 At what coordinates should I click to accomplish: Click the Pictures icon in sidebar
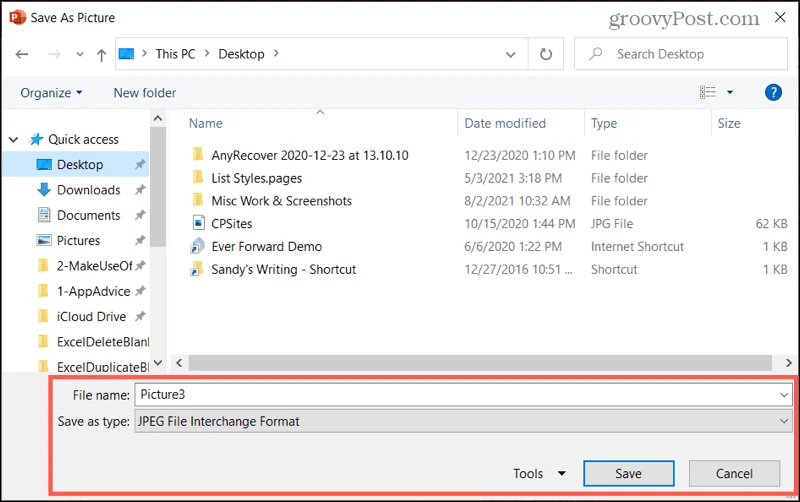[44, 240]
